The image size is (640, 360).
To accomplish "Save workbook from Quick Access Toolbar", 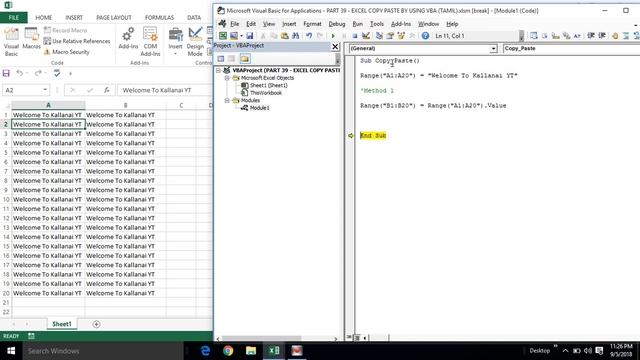I will 6,73.
